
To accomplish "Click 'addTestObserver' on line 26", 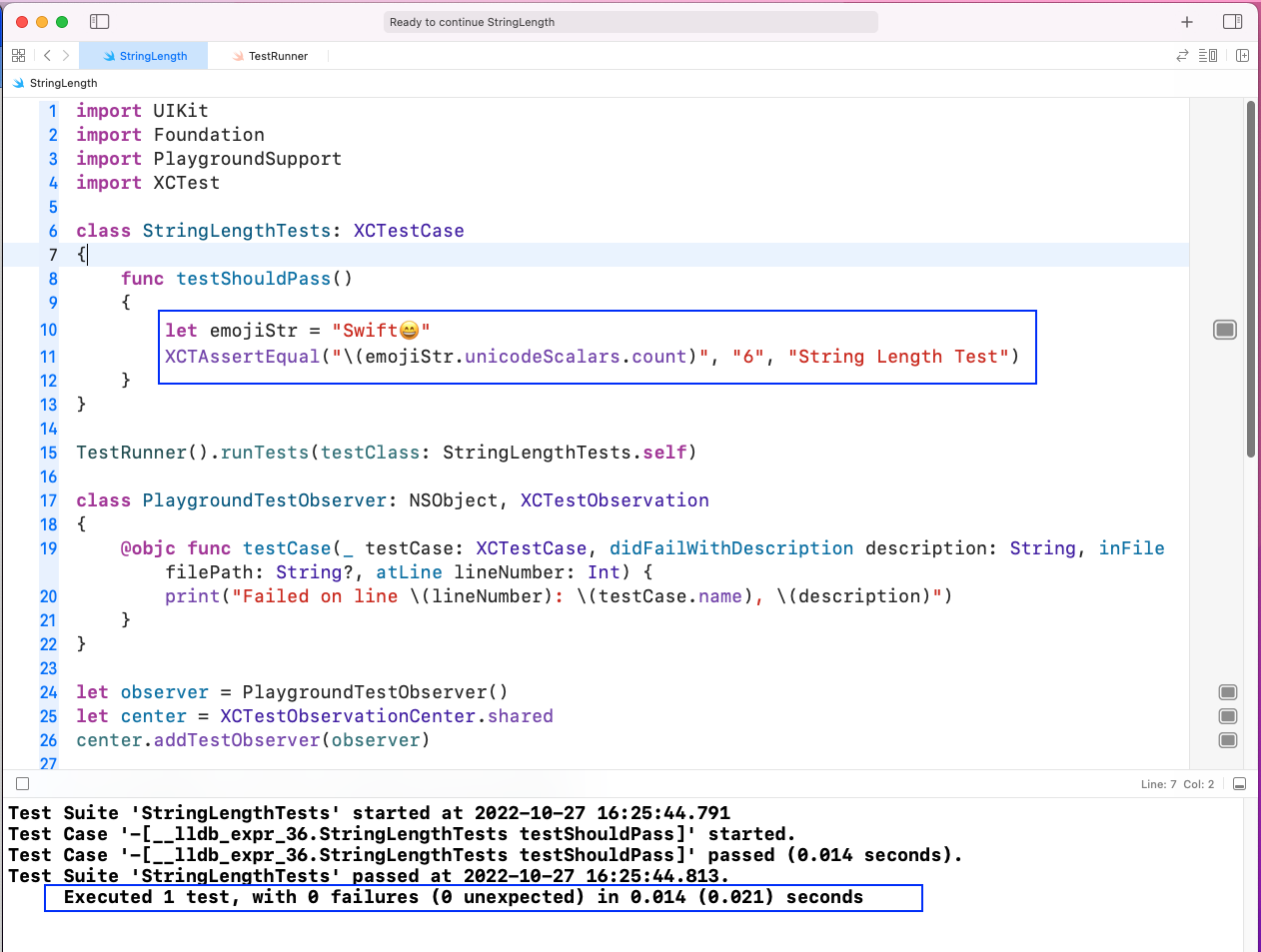I will 237,740.
